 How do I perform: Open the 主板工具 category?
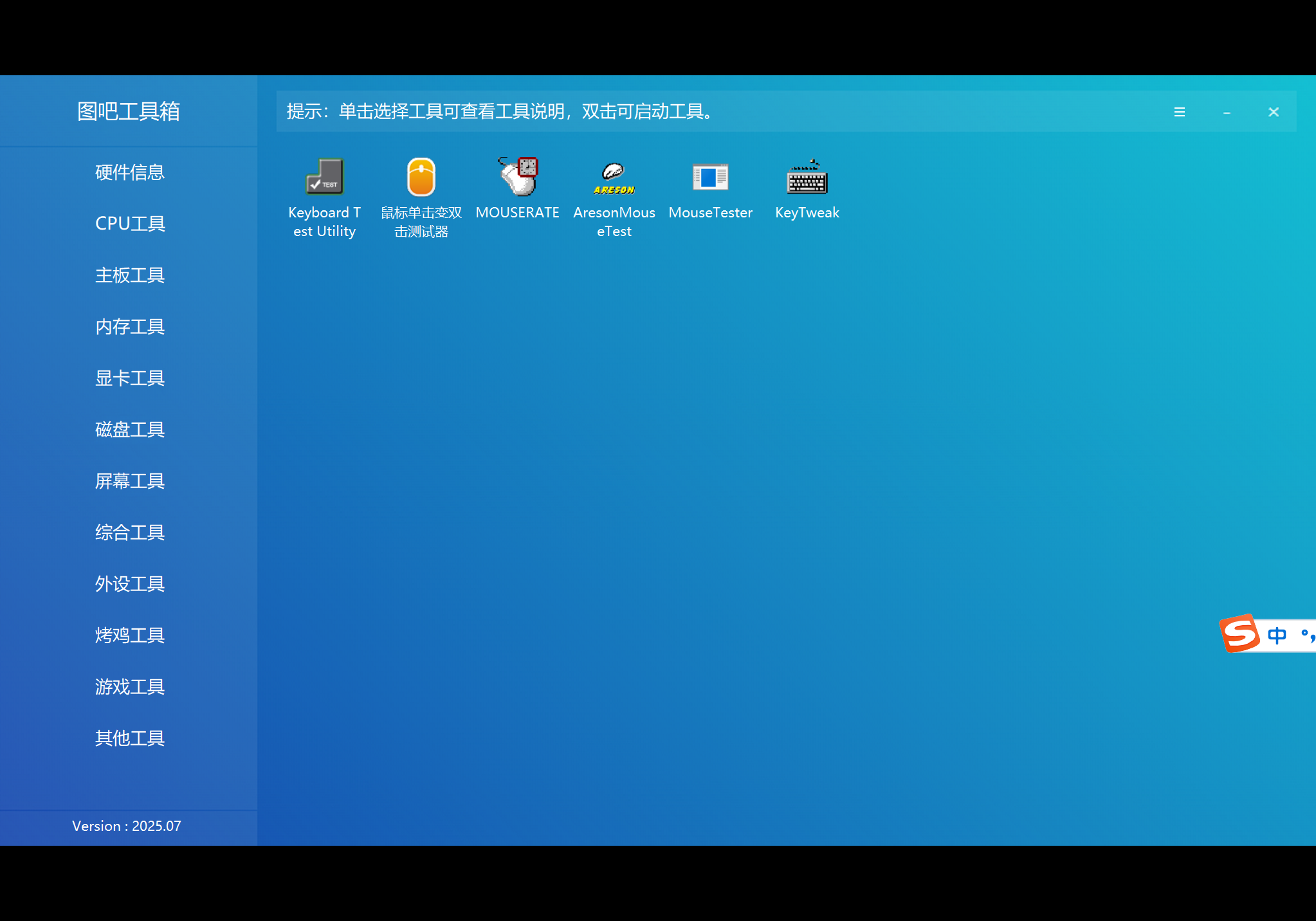130,275
